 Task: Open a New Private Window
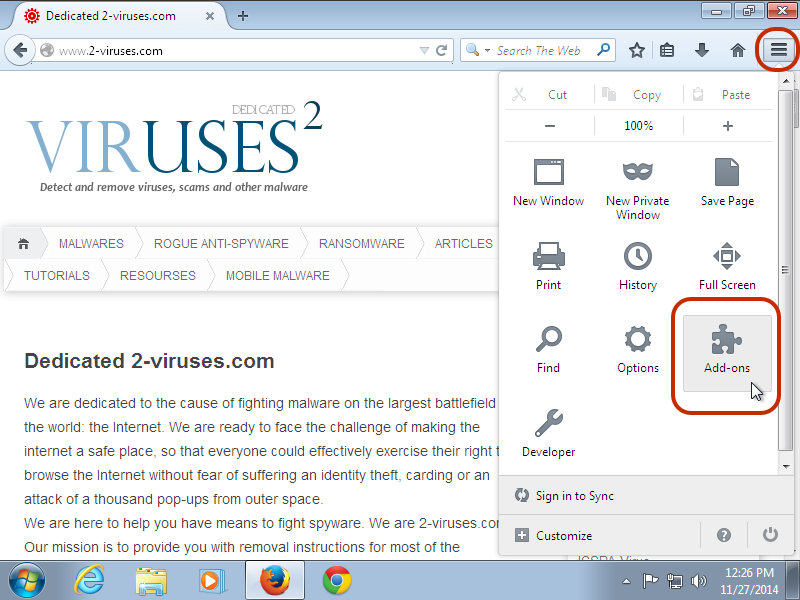click(x=638, y=190)
